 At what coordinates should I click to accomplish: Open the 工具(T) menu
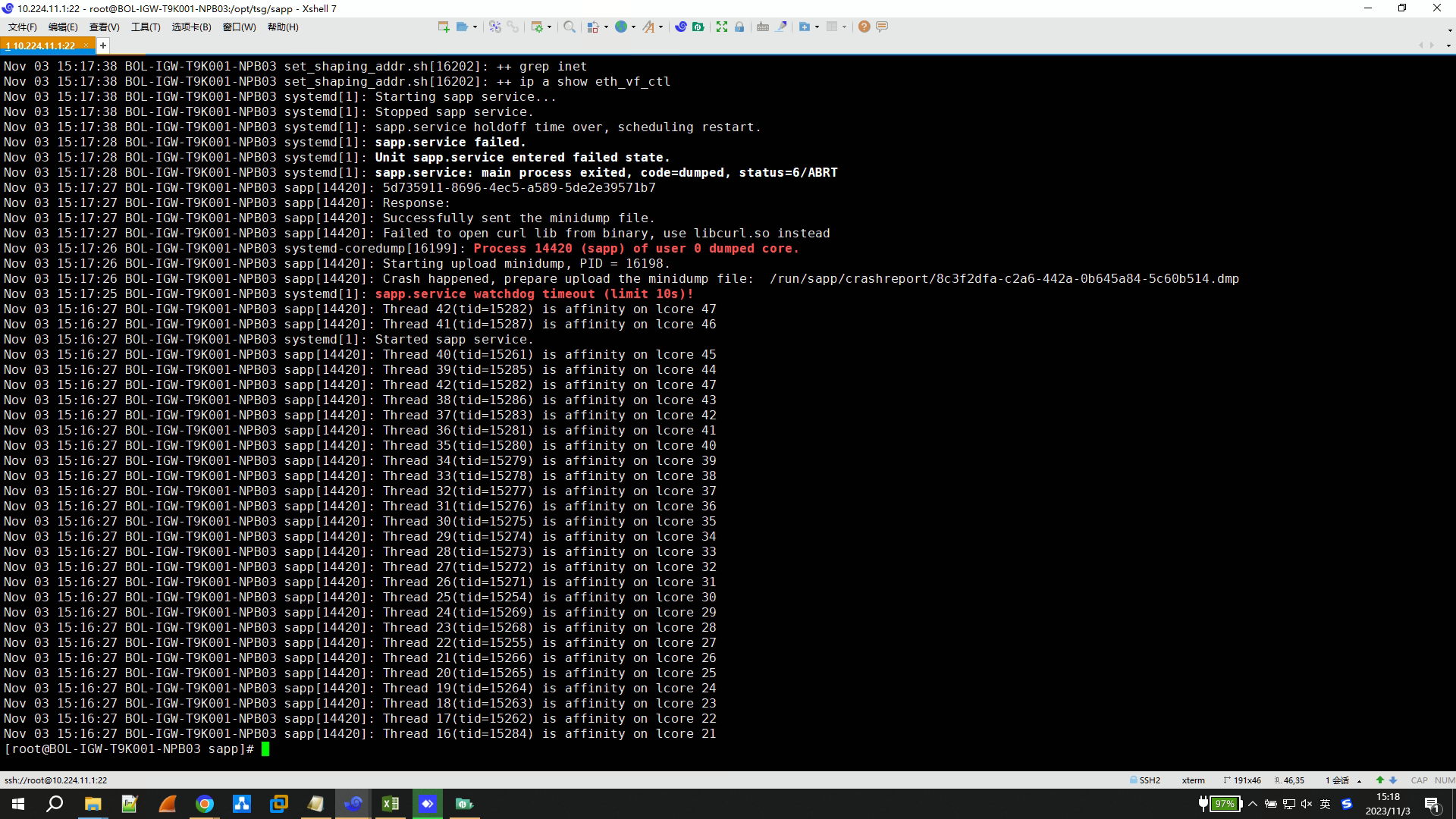click(x=146, y=27)
